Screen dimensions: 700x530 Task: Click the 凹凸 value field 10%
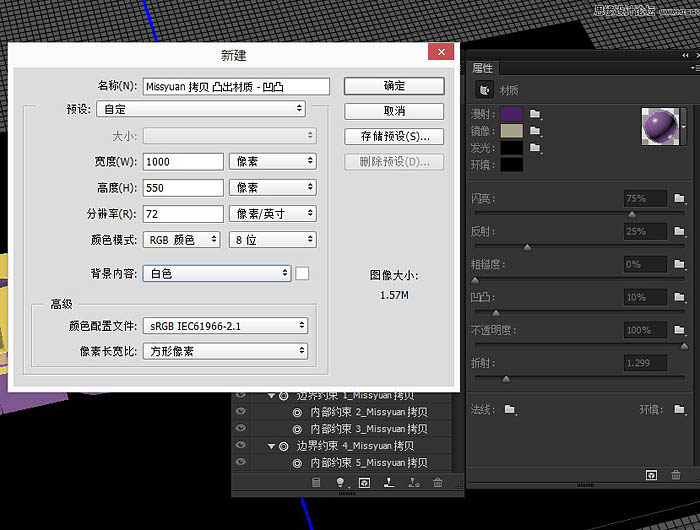(x=645, y=297)
